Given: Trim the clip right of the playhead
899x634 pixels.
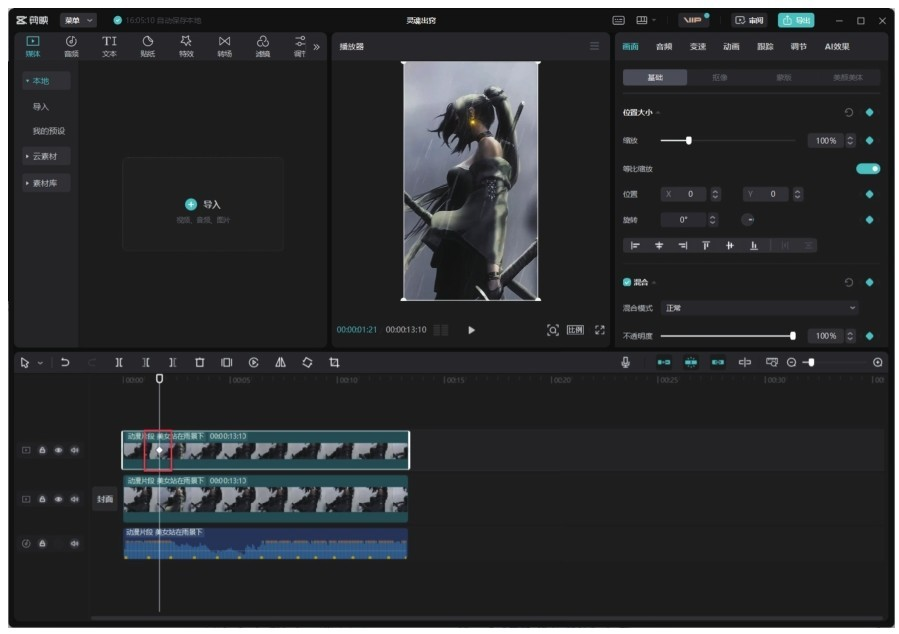Looking at the screenshot, I should 173,362.
